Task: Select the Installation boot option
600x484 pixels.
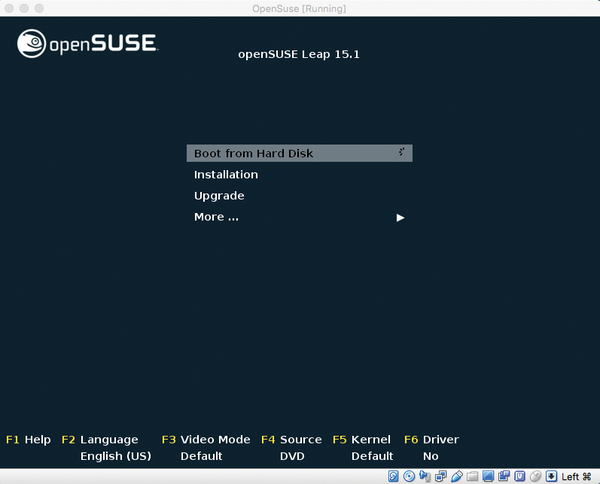Action: [226, 174]
